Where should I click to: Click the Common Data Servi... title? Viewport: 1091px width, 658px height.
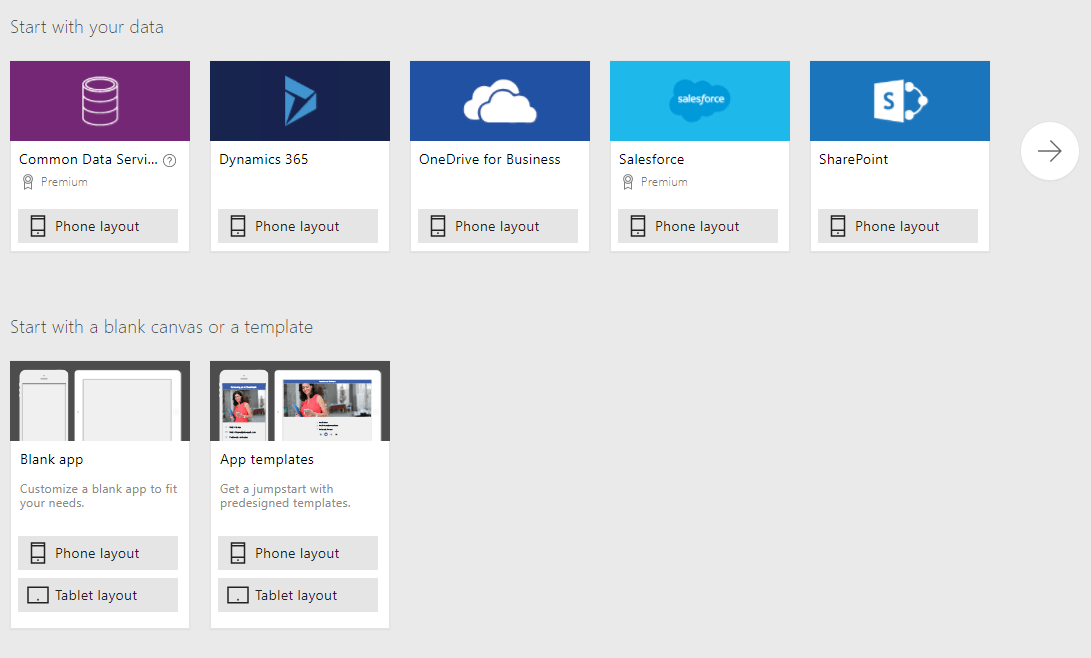tap(88, 159)
